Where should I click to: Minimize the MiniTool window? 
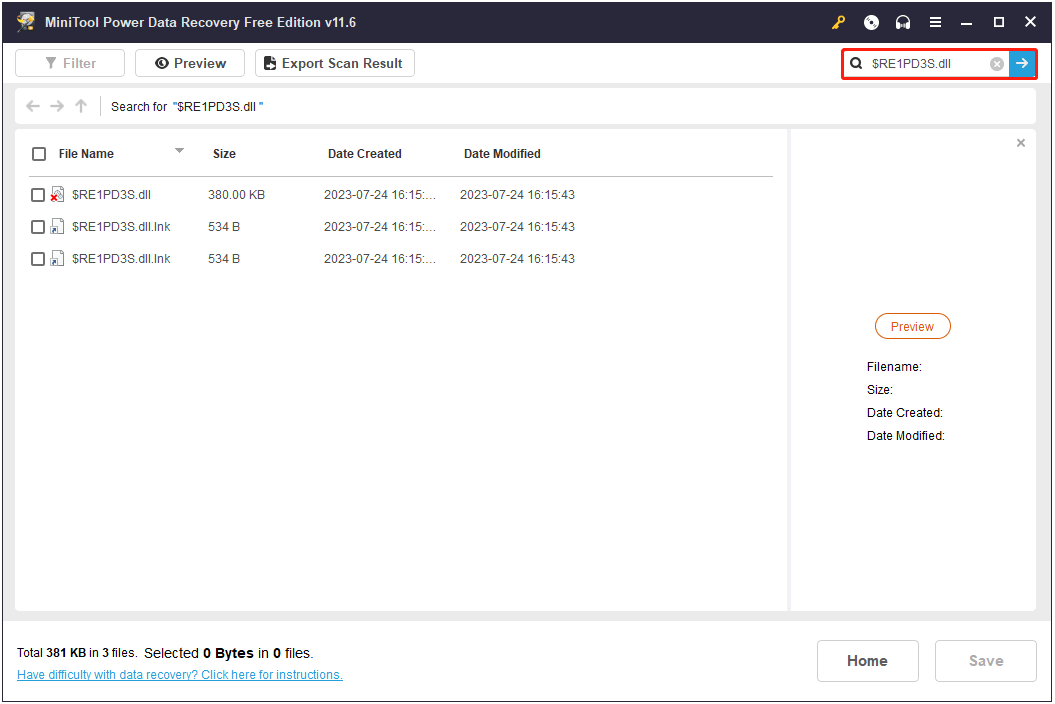click(966, 22)
